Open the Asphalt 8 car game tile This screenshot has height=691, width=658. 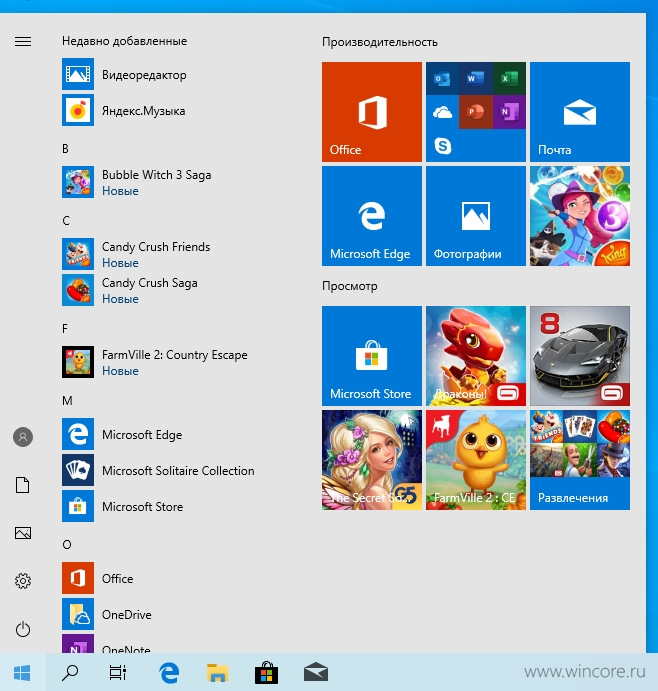coord(580,356)
